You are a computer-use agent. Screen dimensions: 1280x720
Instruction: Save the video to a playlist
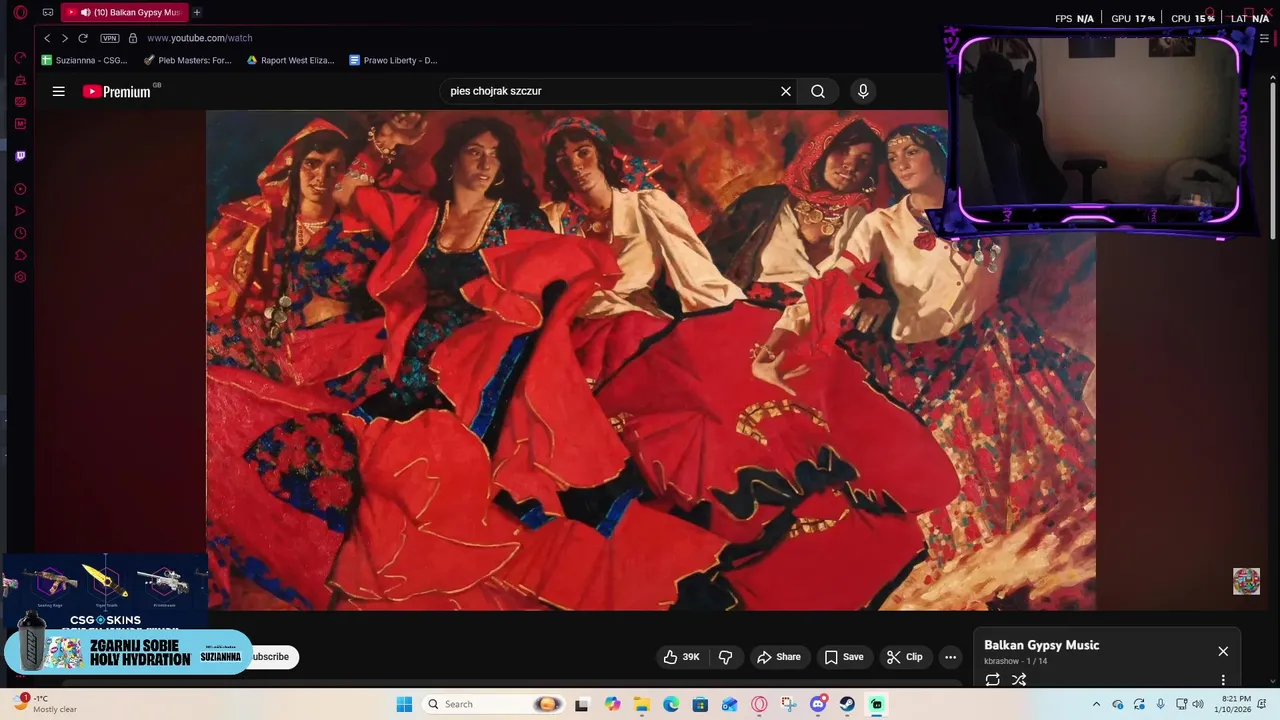tap(844, 657)
